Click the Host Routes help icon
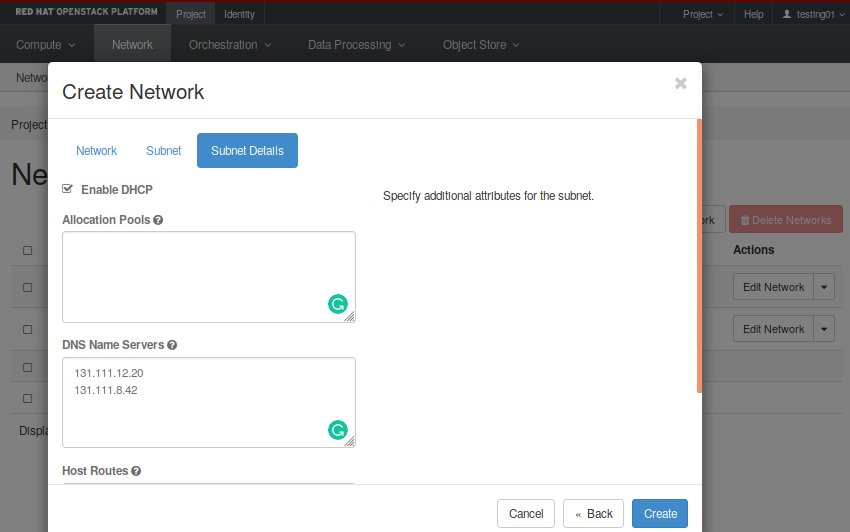The height and width of the screenshot is (532, 850). 136,471
